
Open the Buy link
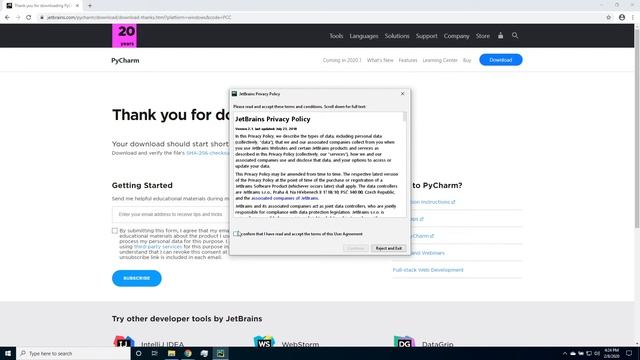click(x=467, y=60)
